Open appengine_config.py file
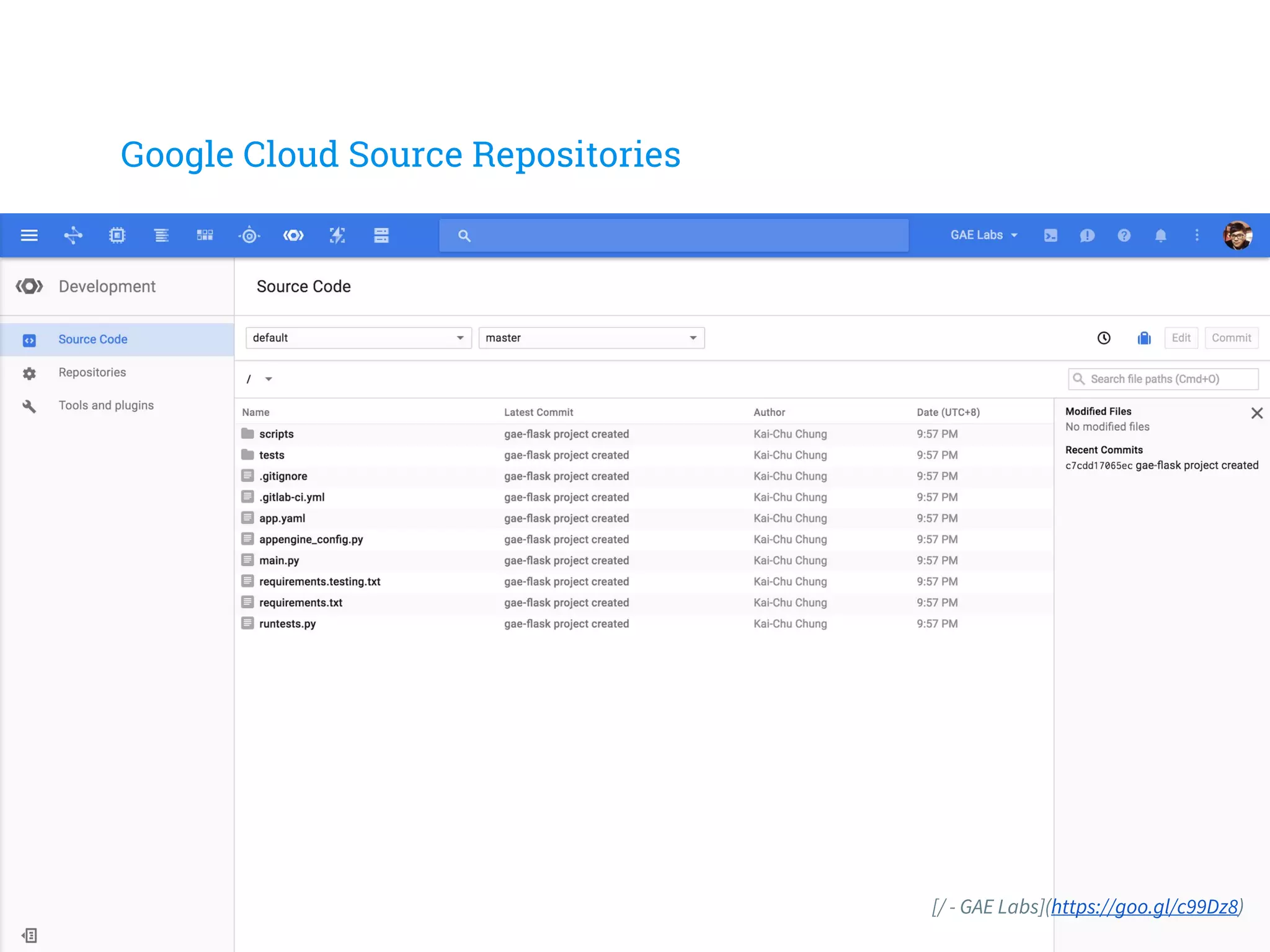The height and width of the screenshot is (952, 1270). pos(311,539)
